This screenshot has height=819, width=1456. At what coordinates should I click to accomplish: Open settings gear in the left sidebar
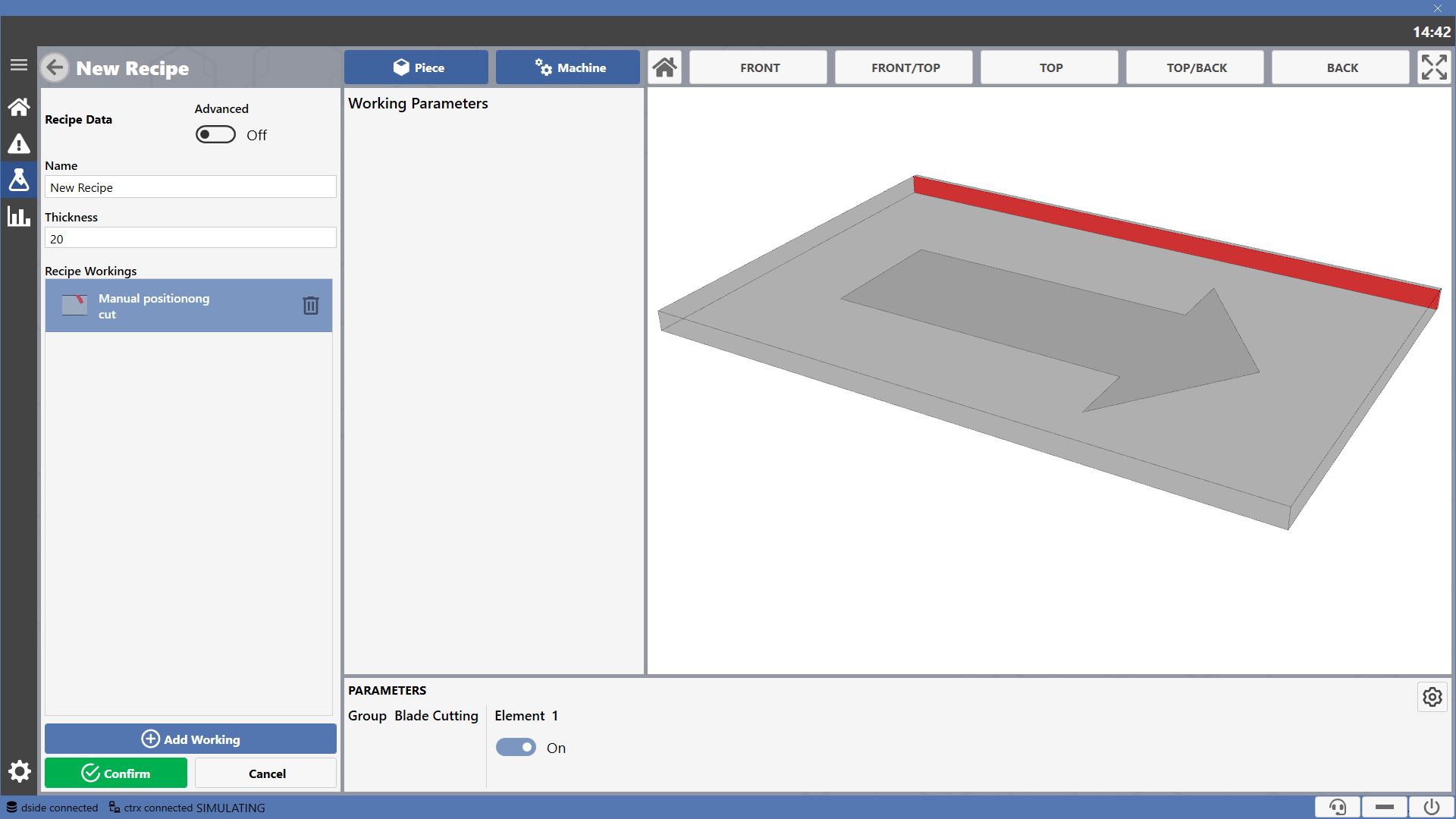click(19, 772)
